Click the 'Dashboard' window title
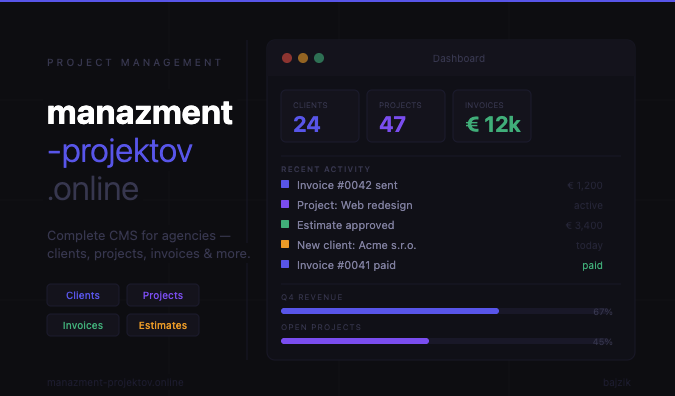 459,59
